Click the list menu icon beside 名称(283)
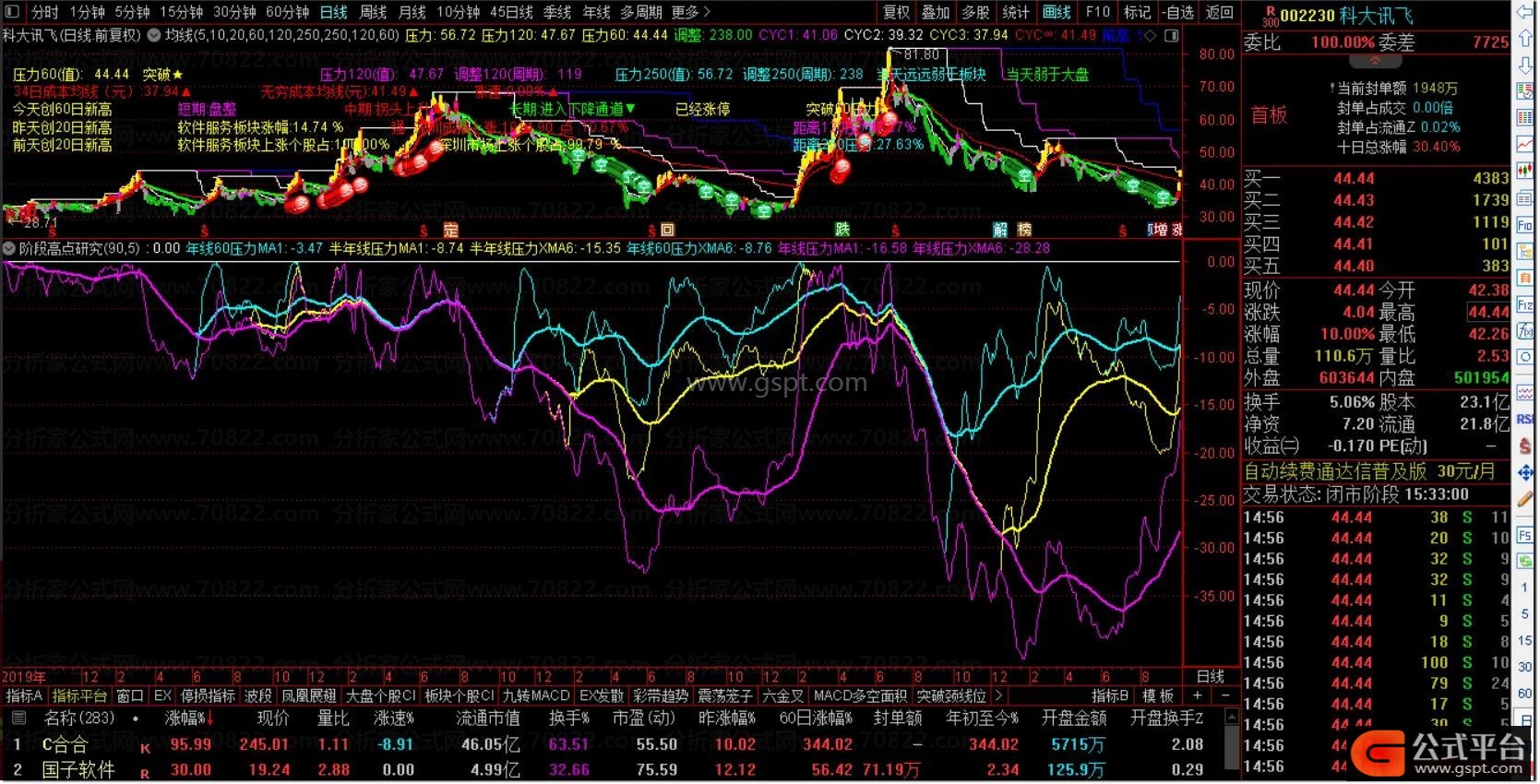 18,718
